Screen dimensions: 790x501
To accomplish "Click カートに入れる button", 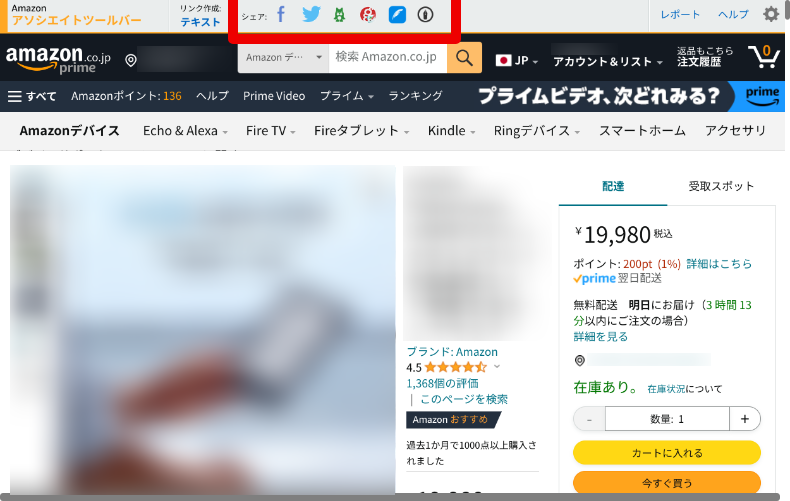I will (x=667, y=453).
